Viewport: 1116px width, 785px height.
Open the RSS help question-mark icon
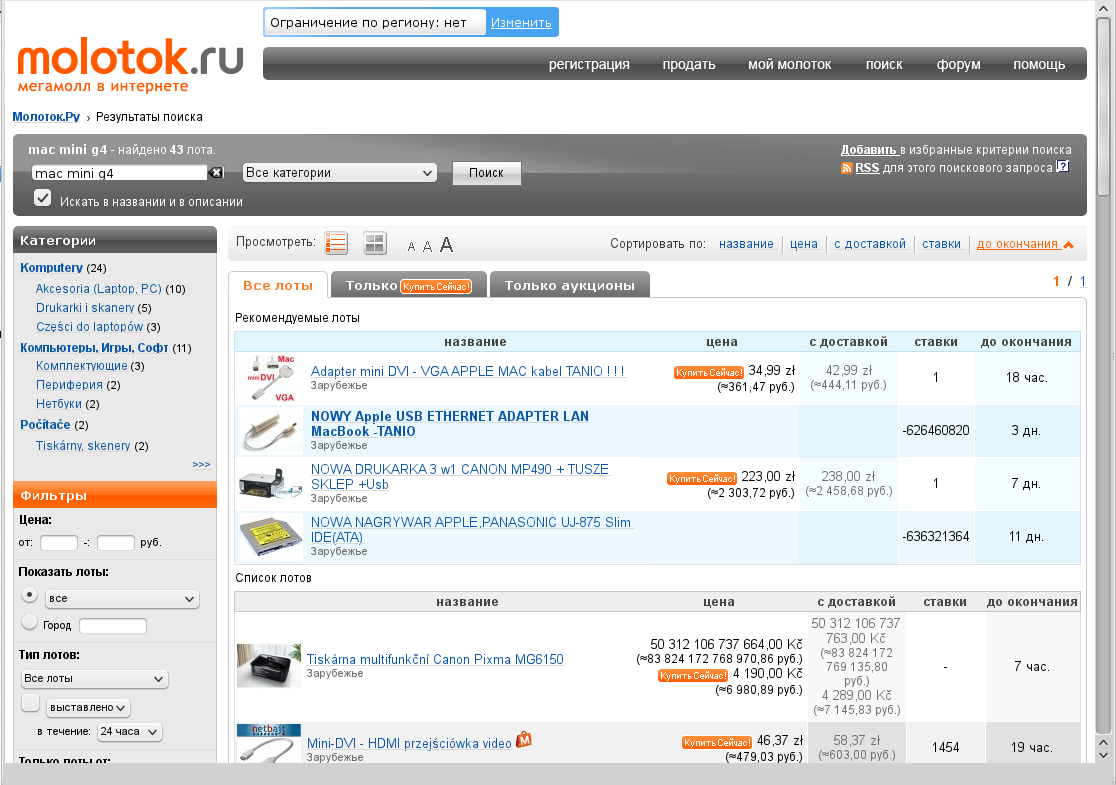(1063, 167)
